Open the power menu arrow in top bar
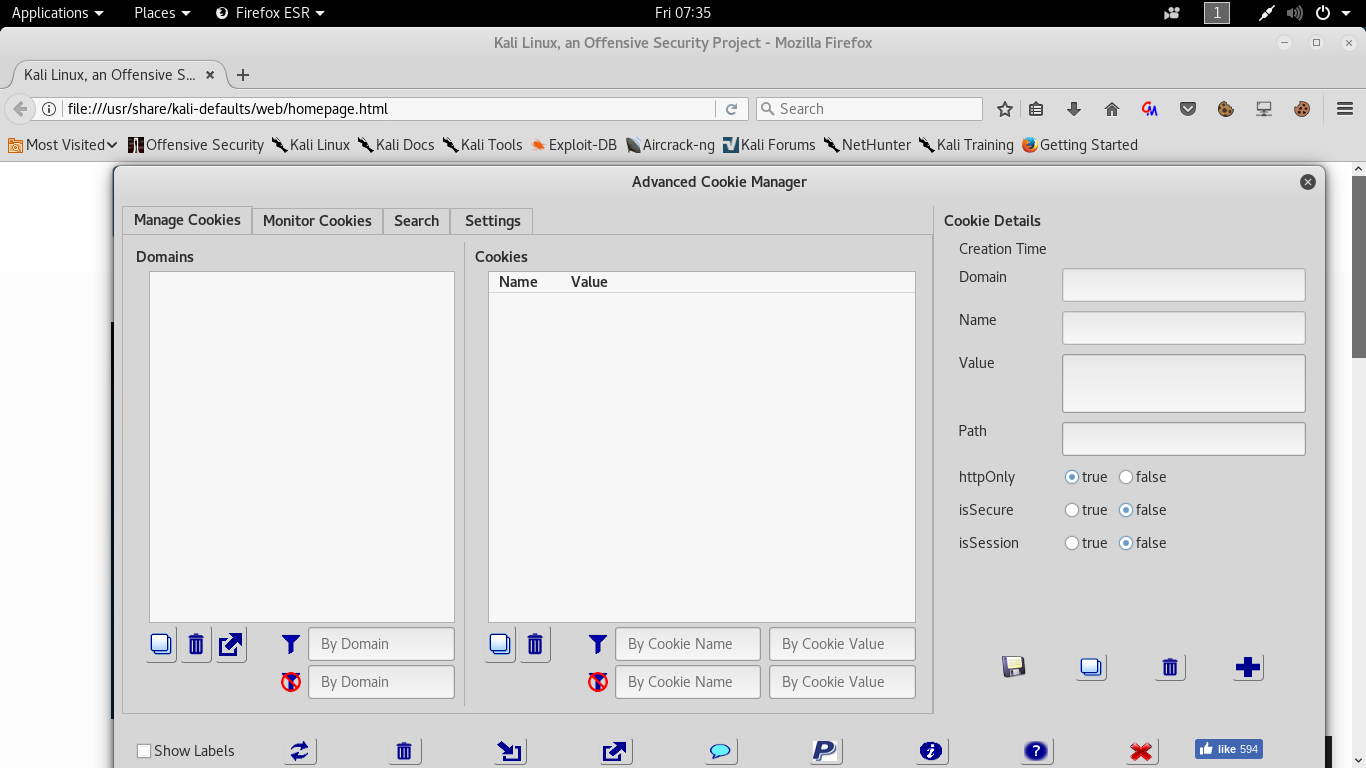 click(1348, 13)
